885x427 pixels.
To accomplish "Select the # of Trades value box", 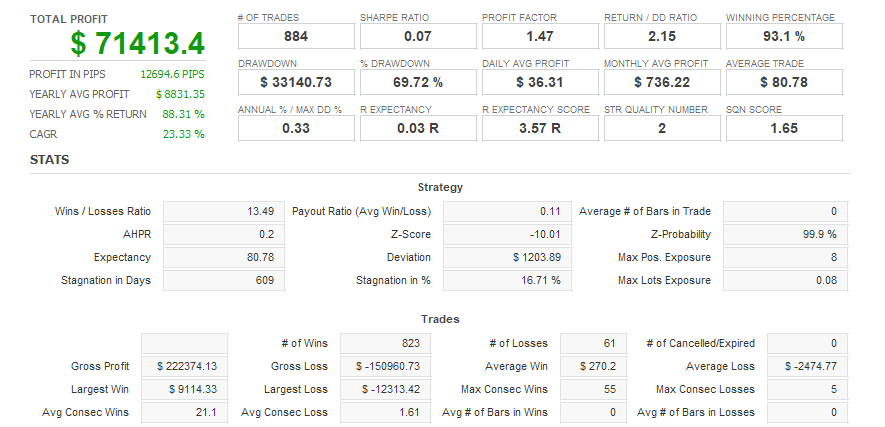I will click(296, 36).
